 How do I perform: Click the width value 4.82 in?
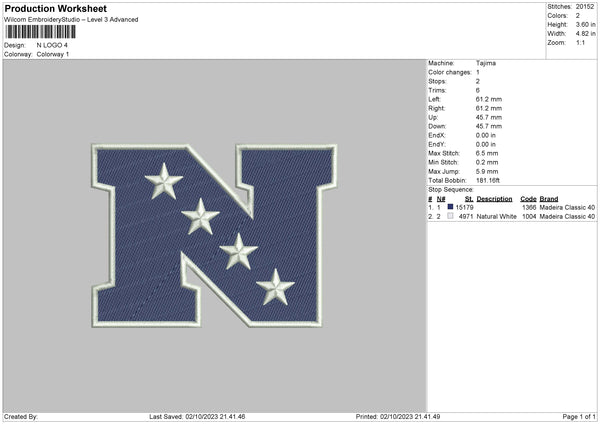coord(585,34)
